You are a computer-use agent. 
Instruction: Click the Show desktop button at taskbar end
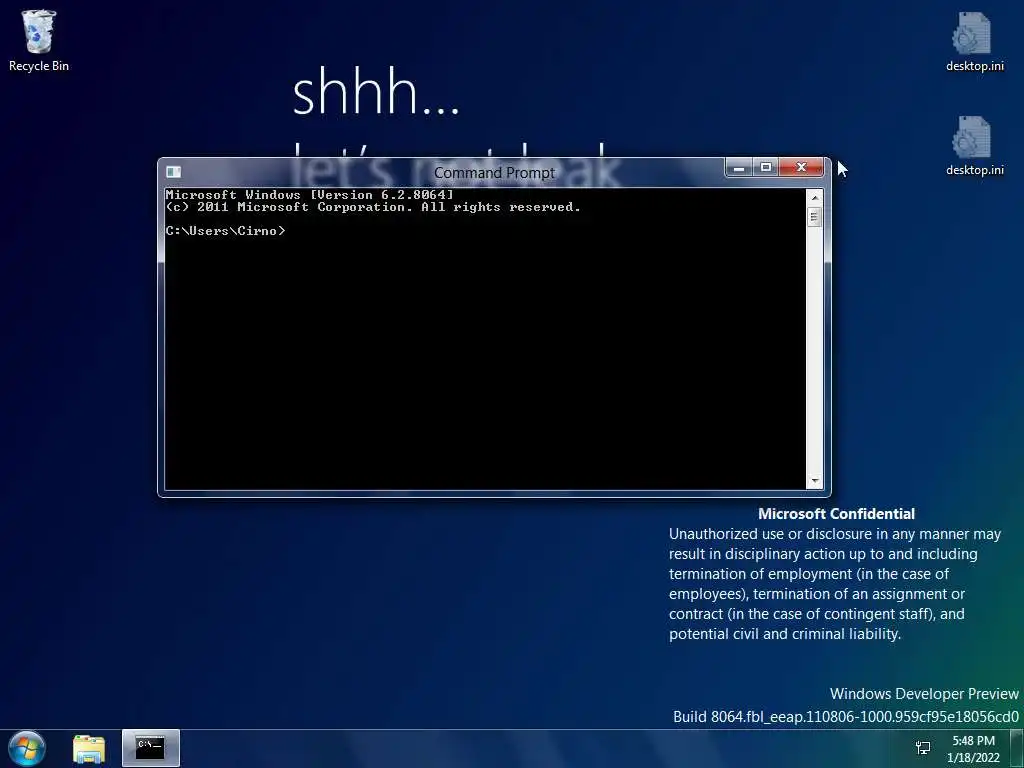(x=1017, y=748)
